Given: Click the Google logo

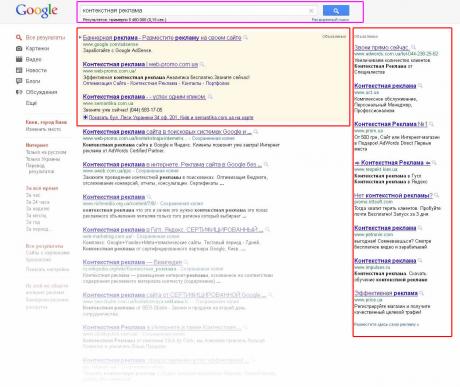Looking at the screenshot, I should coord(37,11).
